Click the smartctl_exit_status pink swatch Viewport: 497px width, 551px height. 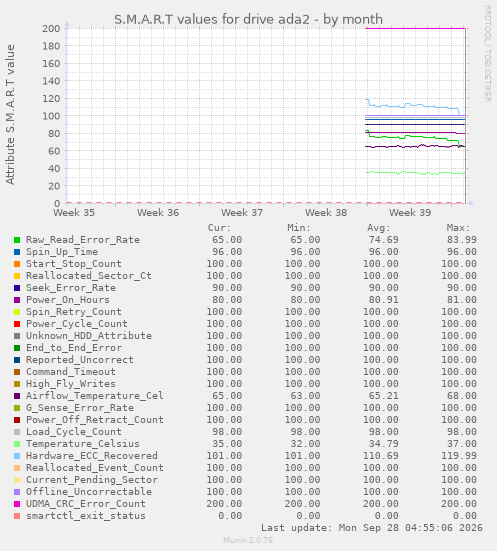tap(17, 516)
